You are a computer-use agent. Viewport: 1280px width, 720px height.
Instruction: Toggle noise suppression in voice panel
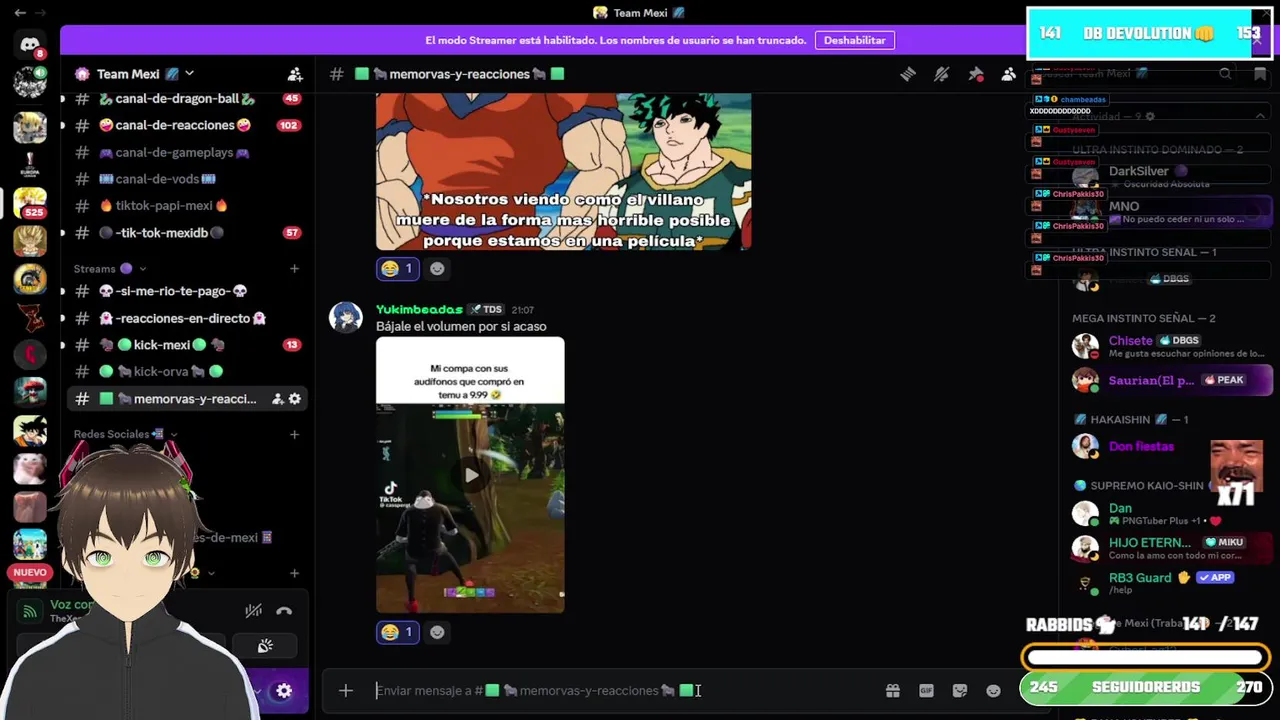(x=254, y=611)
